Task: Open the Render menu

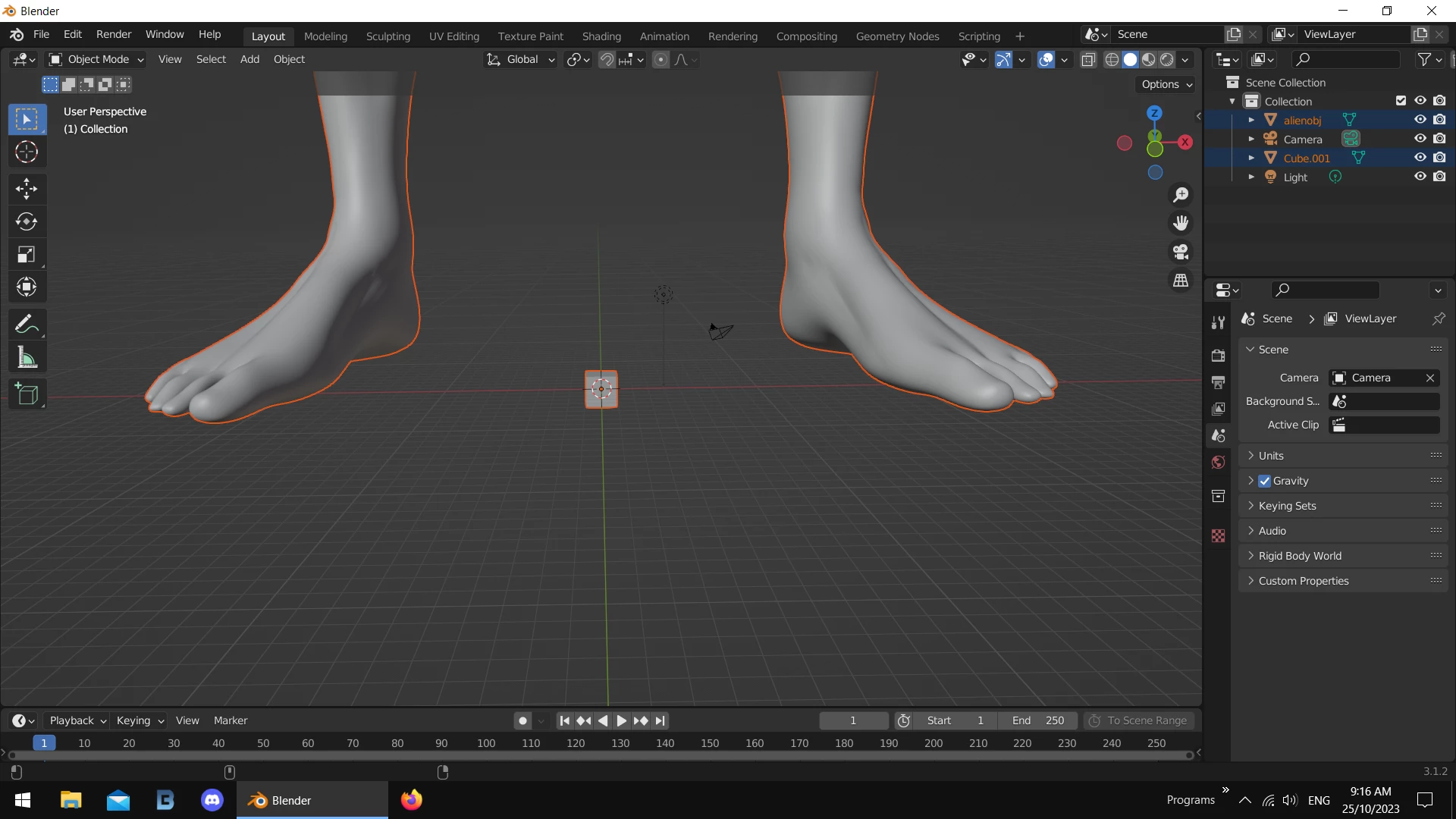Action: (x=114, y=34)
